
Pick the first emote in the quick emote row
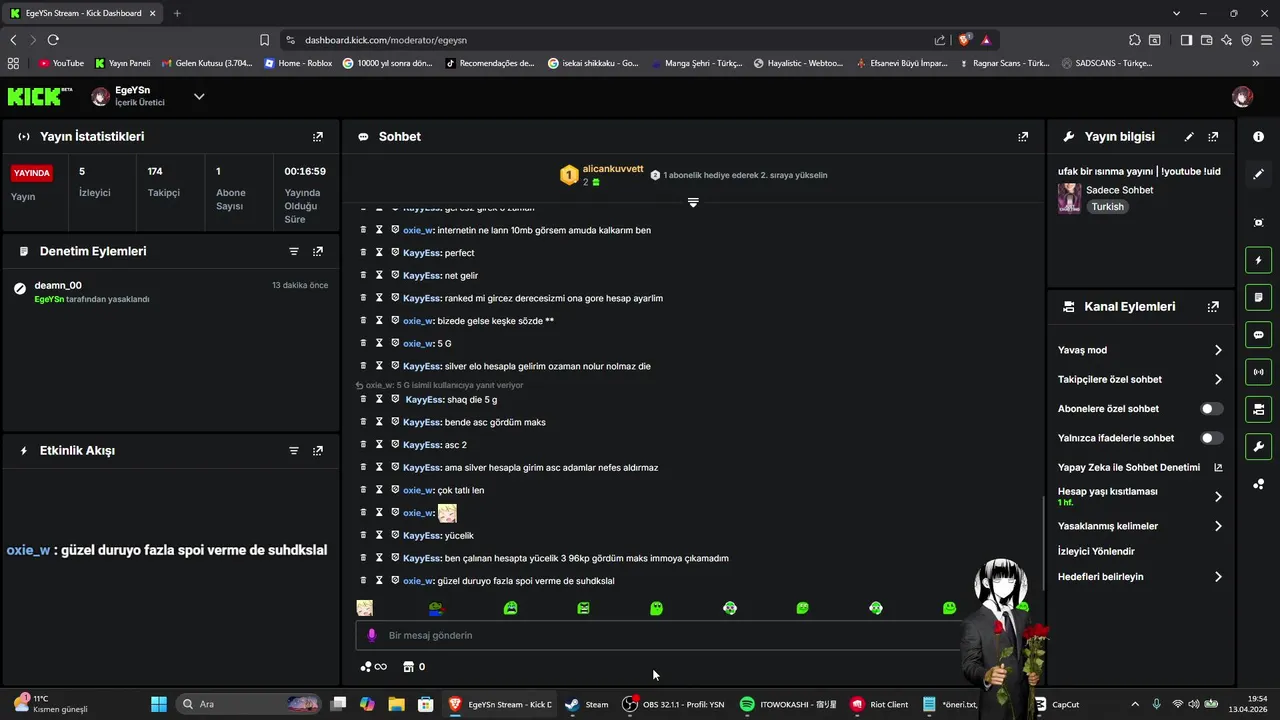click(x=365, y=608)
